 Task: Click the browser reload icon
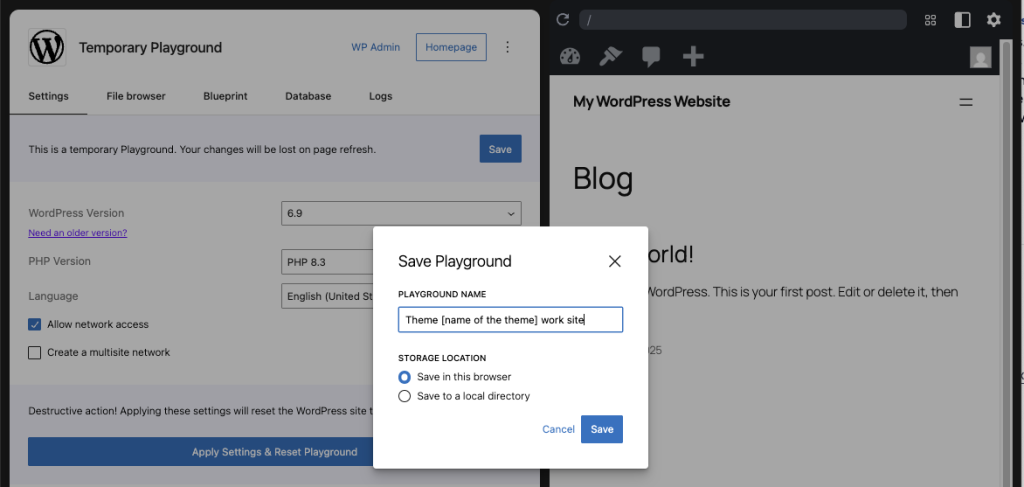click(x=562, y=20)
